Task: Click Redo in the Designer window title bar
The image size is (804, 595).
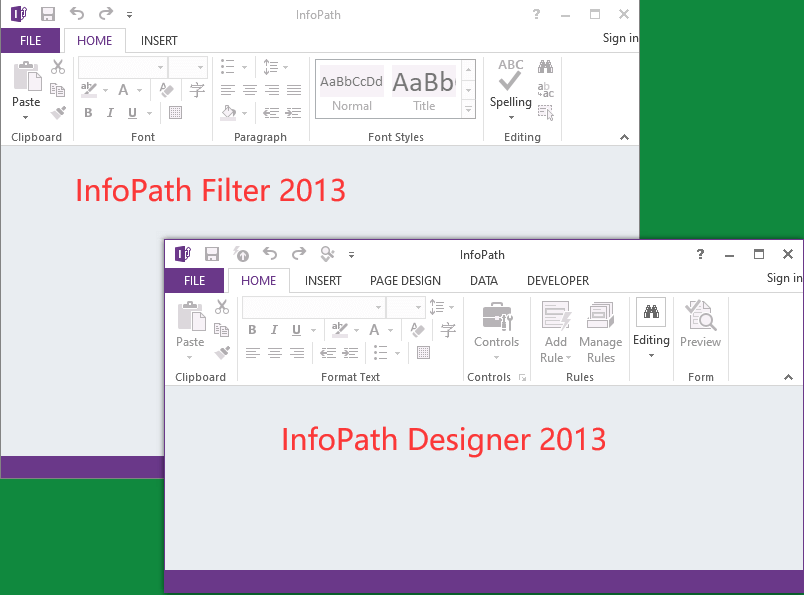Action: 298,253
